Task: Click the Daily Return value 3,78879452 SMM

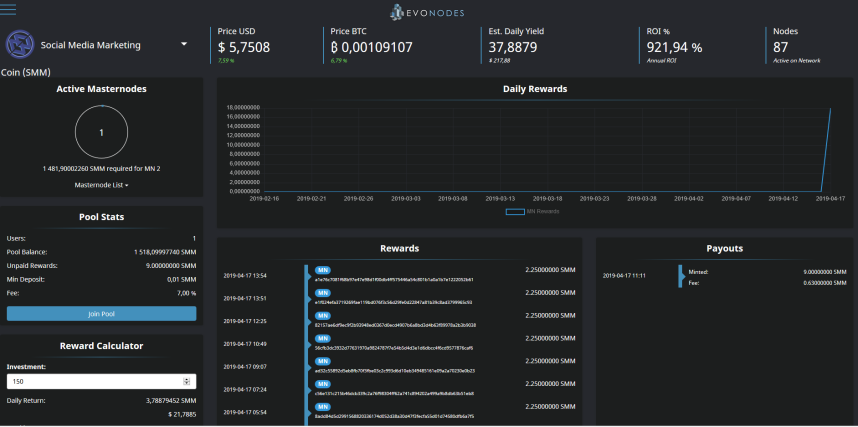Action: click(171, 401)
